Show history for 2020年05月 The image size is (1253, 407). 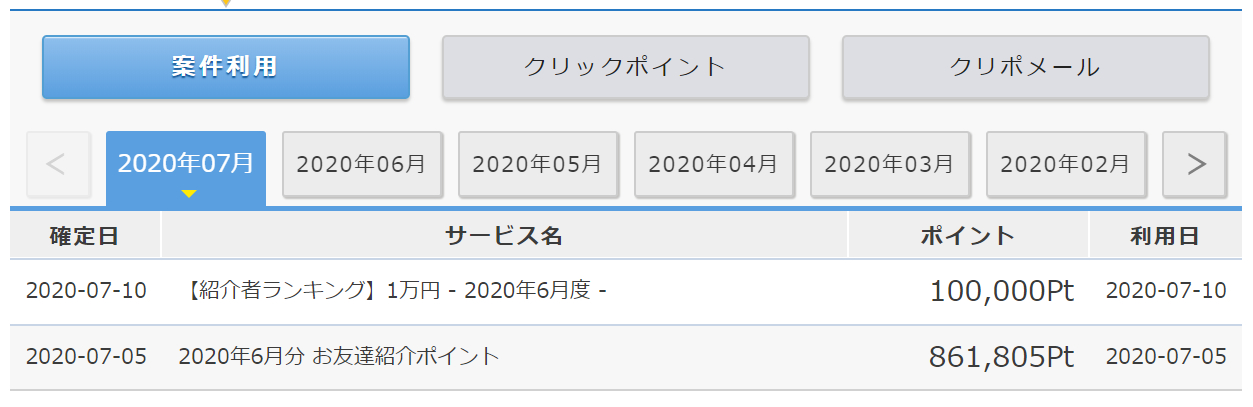pos(538,164)
